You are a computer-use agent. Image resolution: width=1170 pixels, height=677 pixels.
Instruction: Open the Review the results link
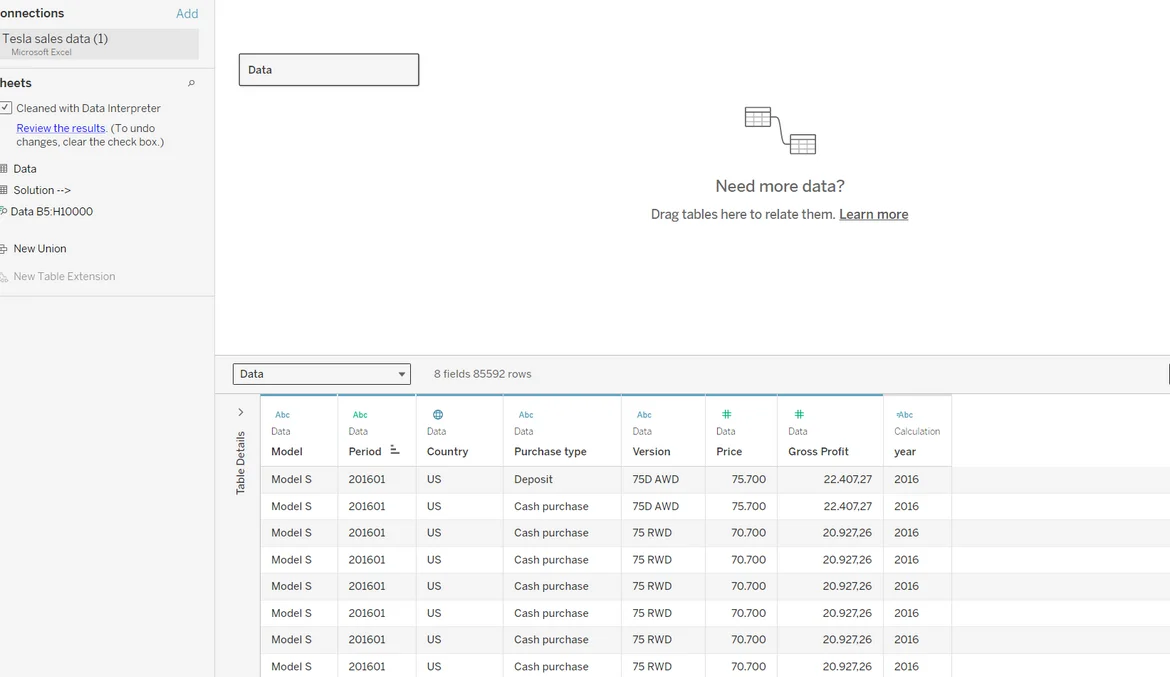(x=60, y=128)
